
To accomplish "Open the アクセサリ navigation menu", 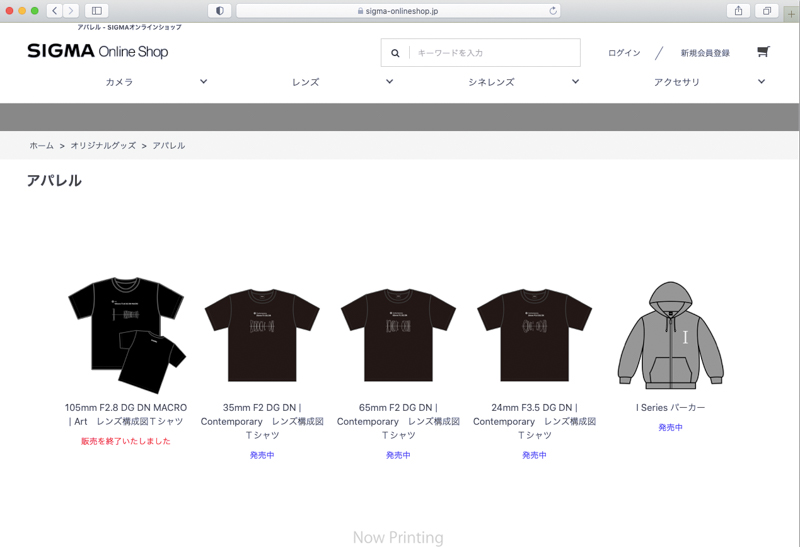I will pos(677,82).
